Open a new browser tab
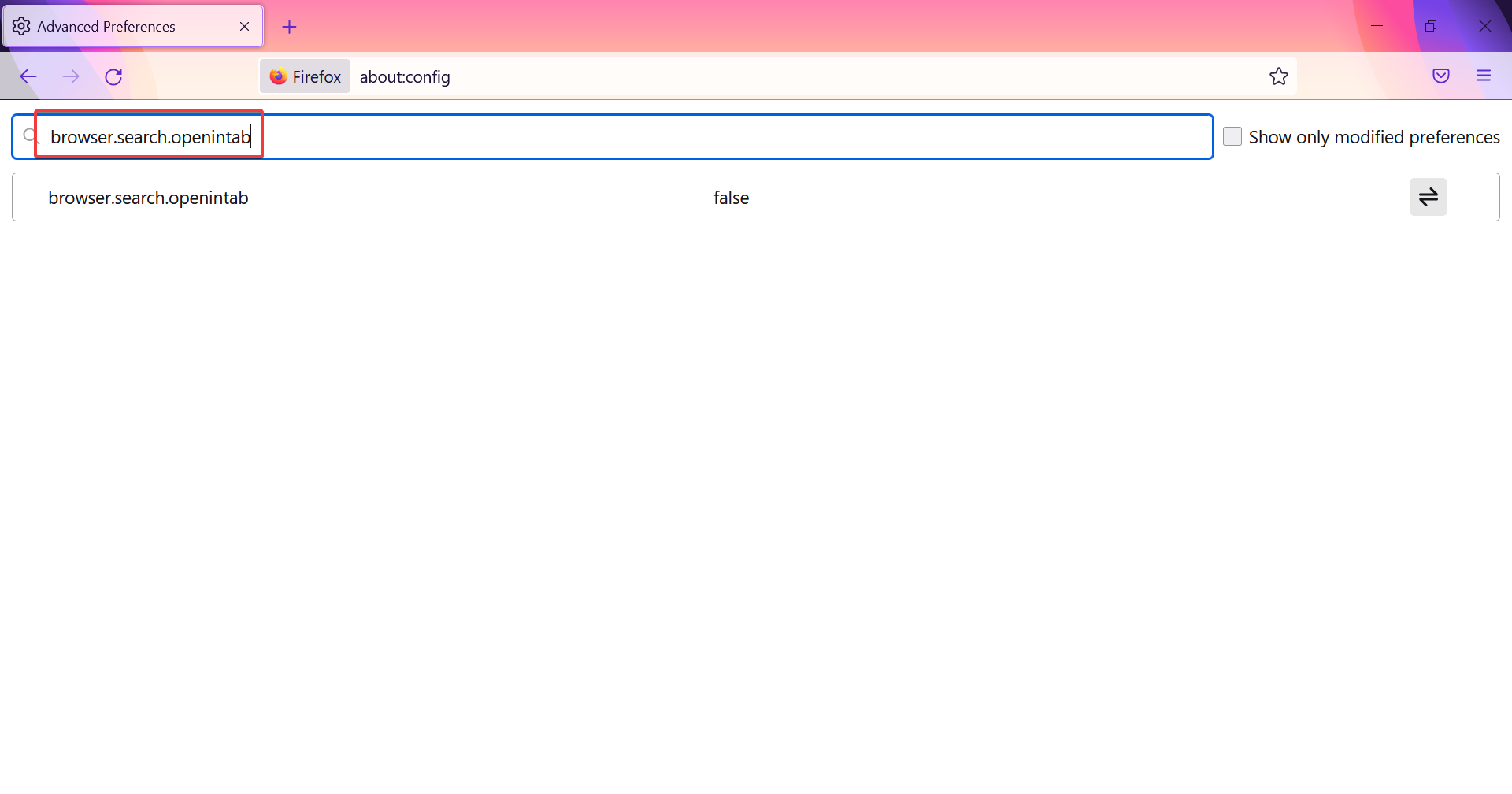Screen dimensions: 1512x794 tap(289, 26)
